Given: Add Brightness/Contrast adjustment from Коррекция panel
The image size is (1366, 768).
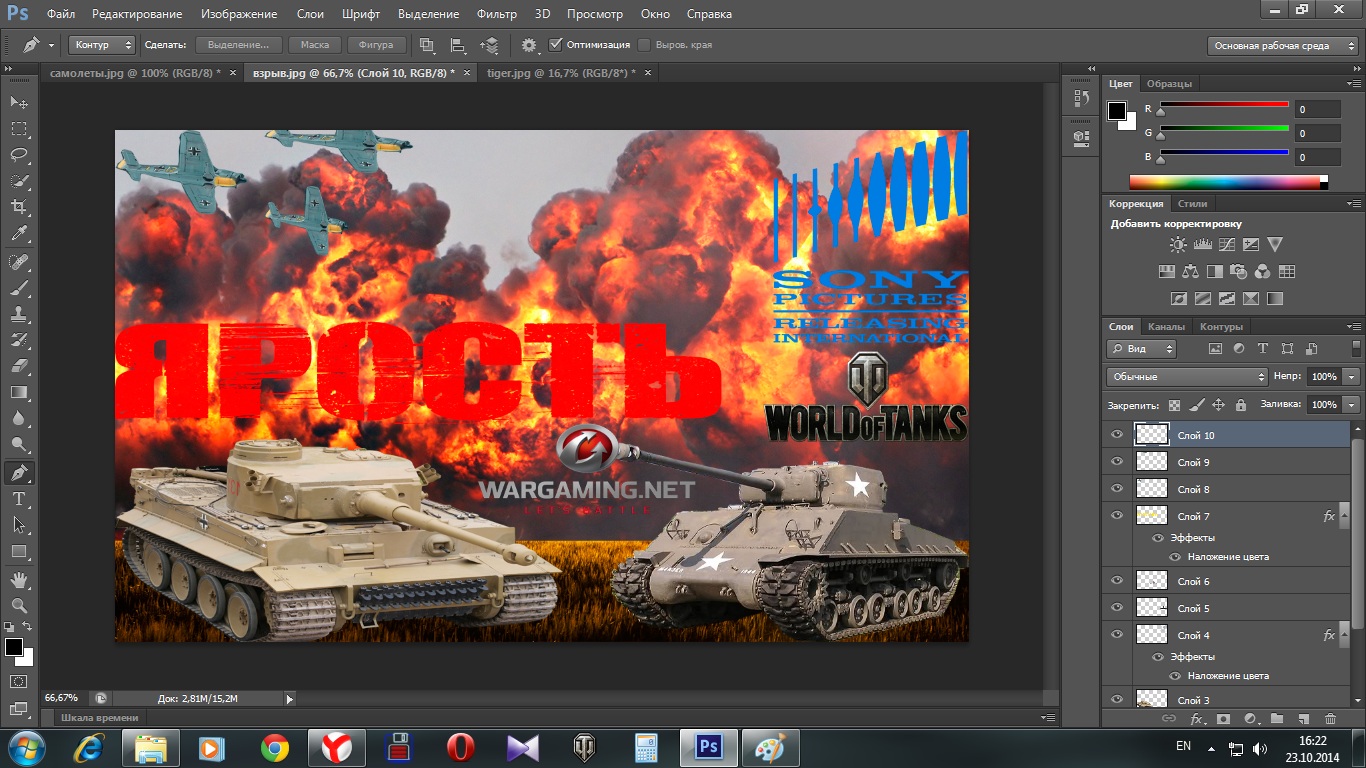Looking at the screenshot, I should point(1178,244).
